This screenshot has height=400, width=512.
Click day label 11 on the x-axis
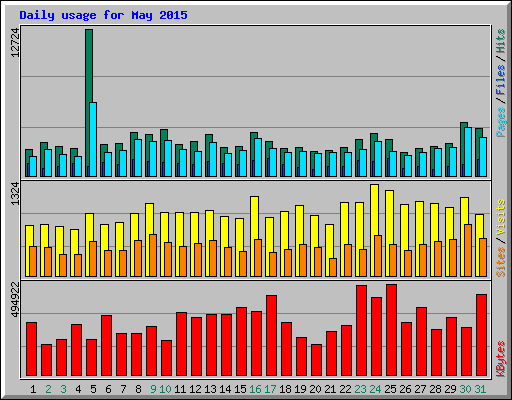(x=180, y=389)
